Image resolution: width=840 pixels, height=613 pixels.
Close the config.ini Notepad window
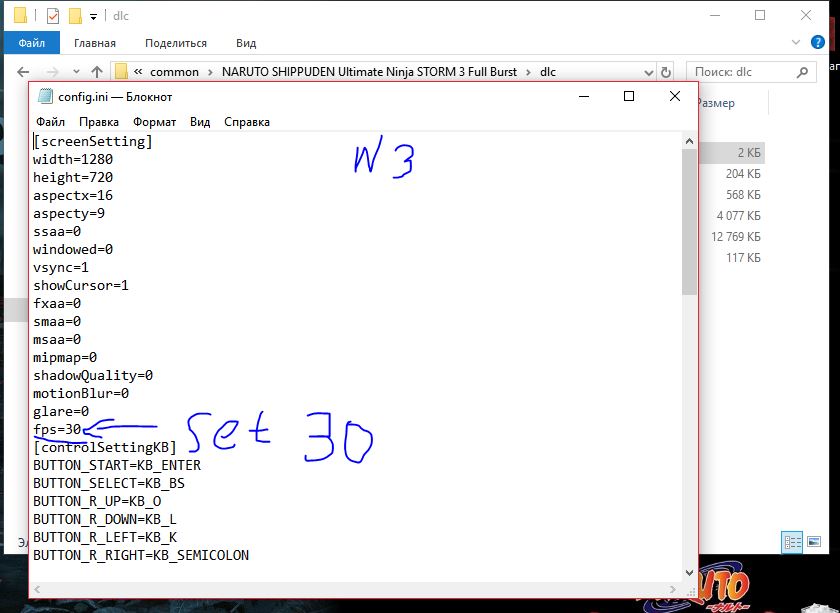click(675, 96)
